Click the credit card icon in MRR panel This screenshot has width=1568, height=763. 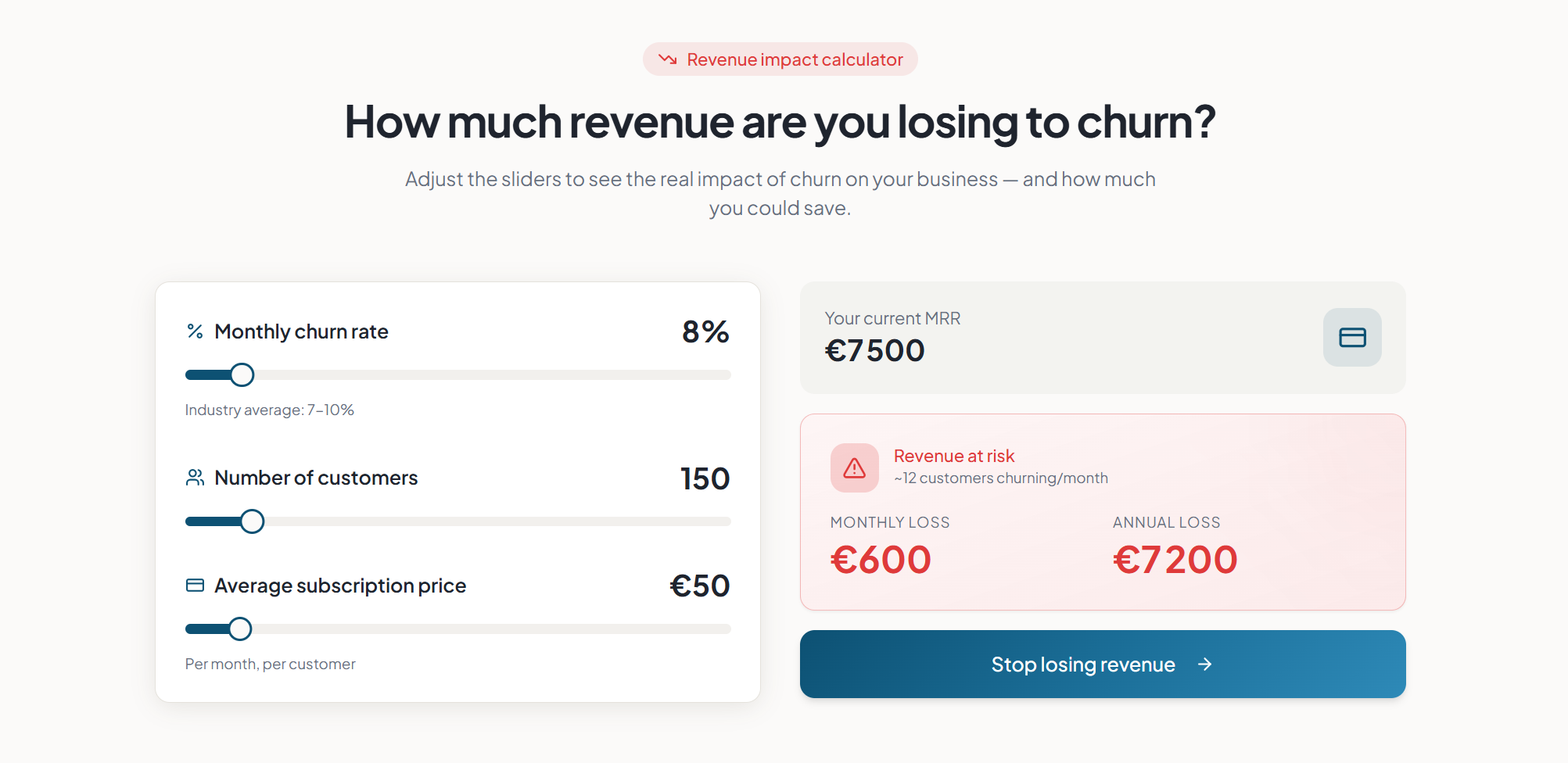pyautogui.click(x=1352, y=337)
